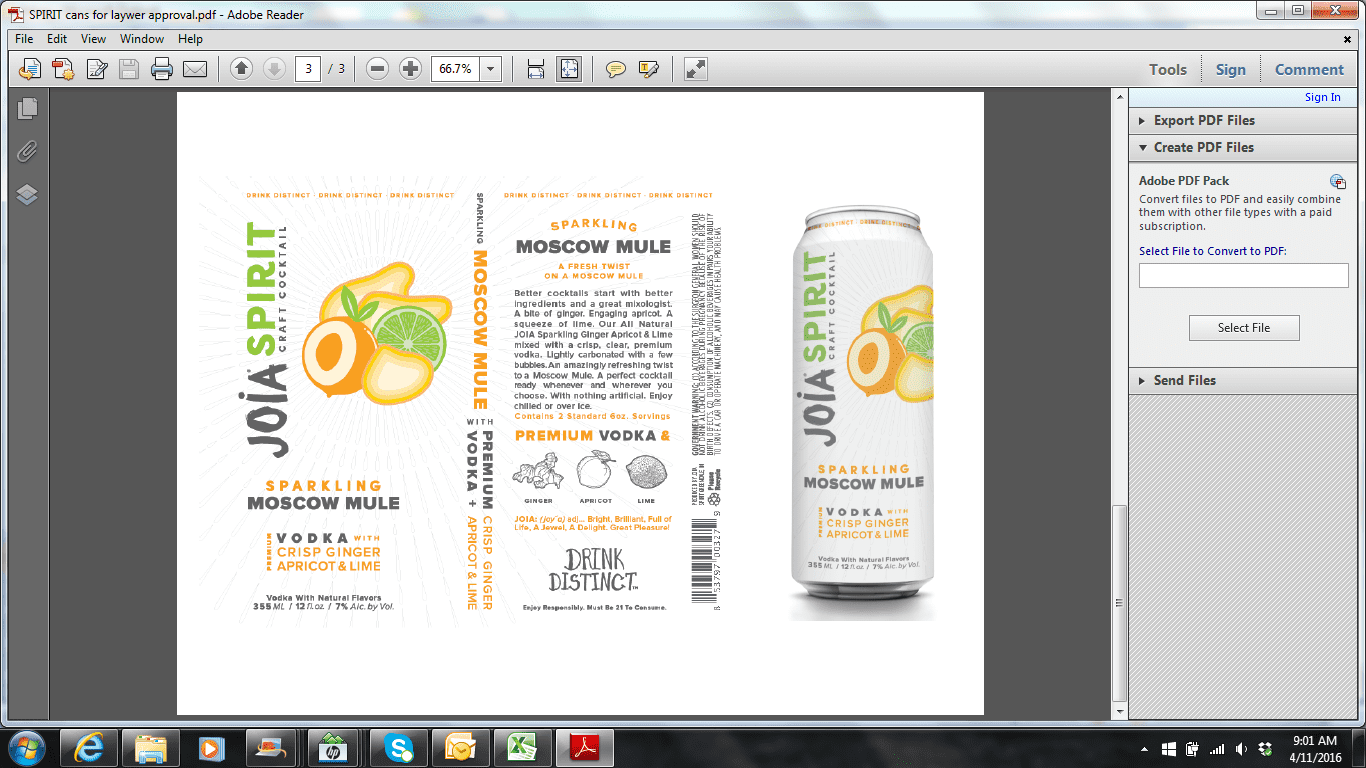Zoom in with plus button

coord(410,69)
